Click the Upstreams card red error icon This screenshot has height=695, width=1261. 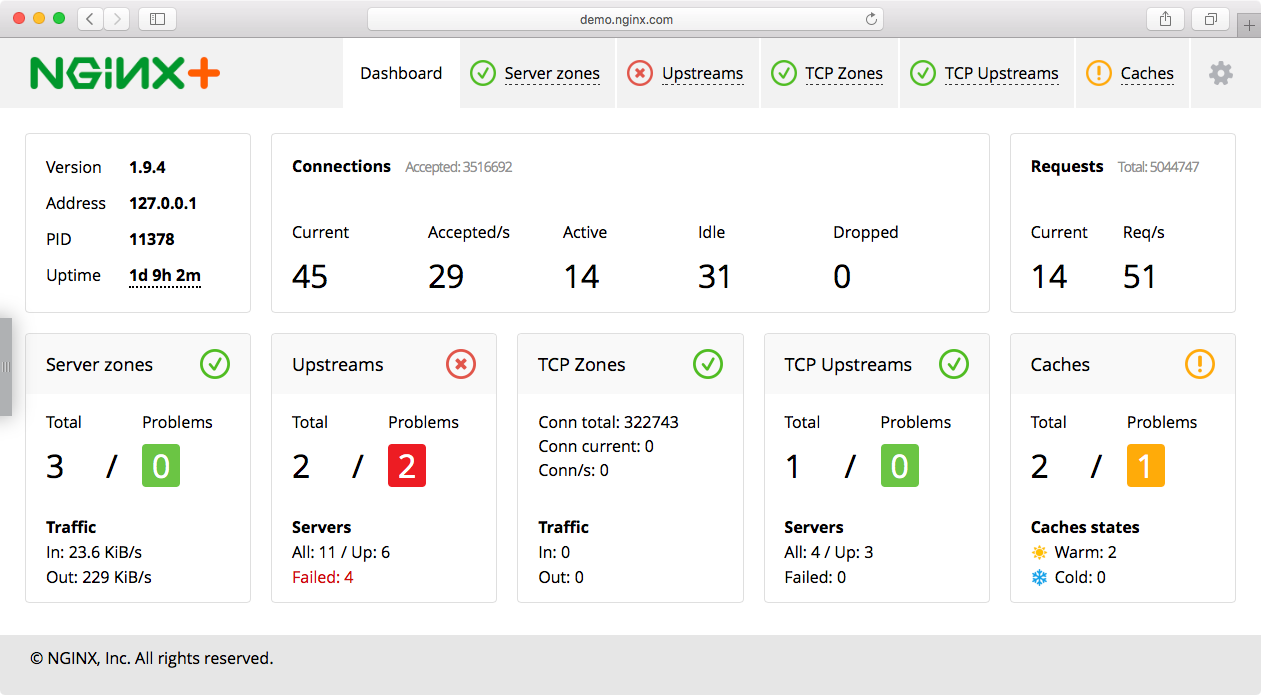coord(461,364)
